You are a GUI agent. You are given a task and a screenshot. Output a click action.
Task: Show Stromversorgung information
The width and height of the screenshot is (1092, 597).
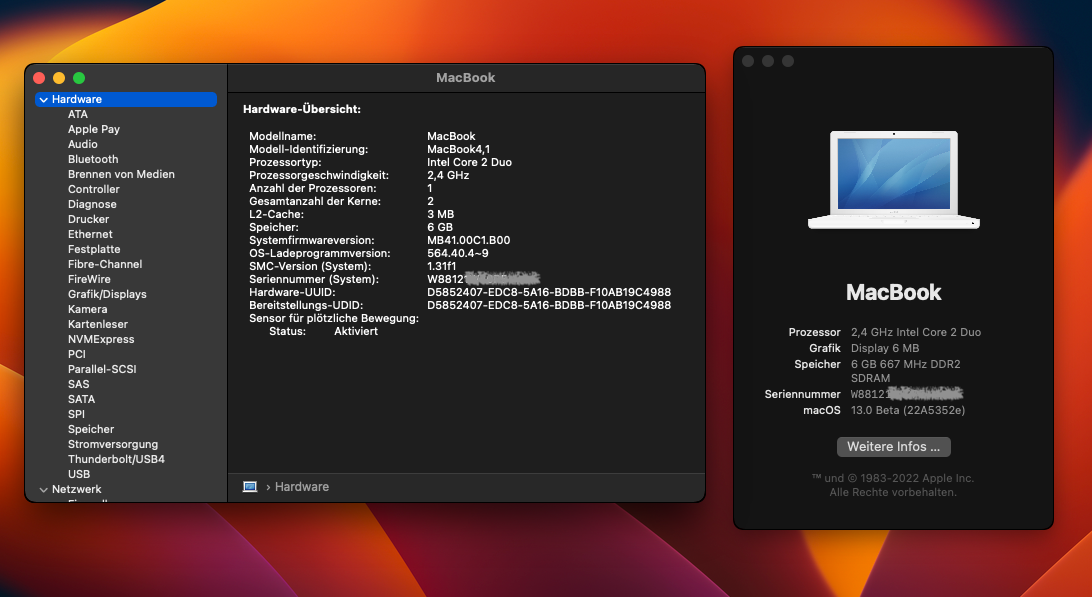click(113, 444)
